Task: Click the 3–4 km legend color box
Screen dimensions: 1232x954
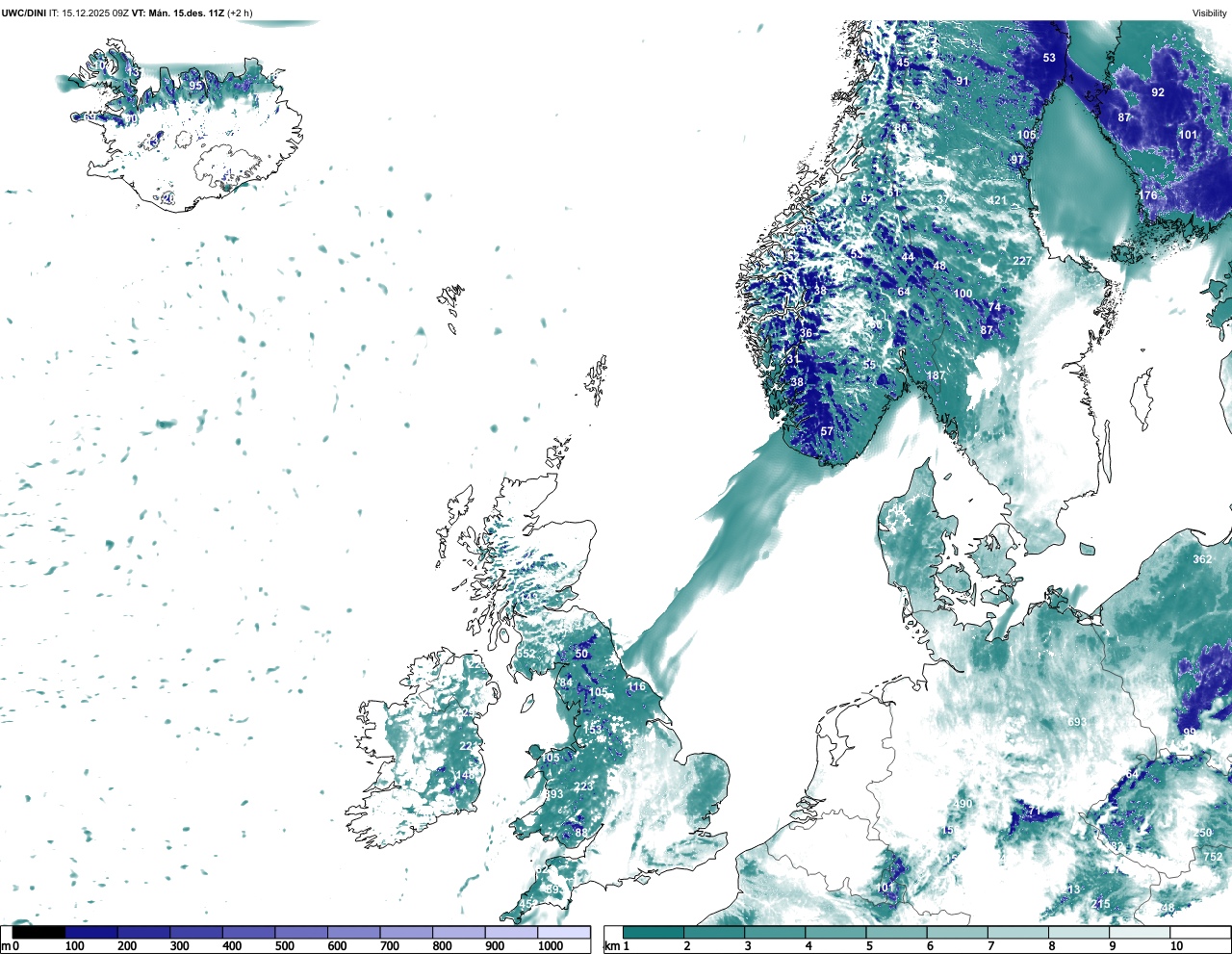Action: tap(775, 933)
